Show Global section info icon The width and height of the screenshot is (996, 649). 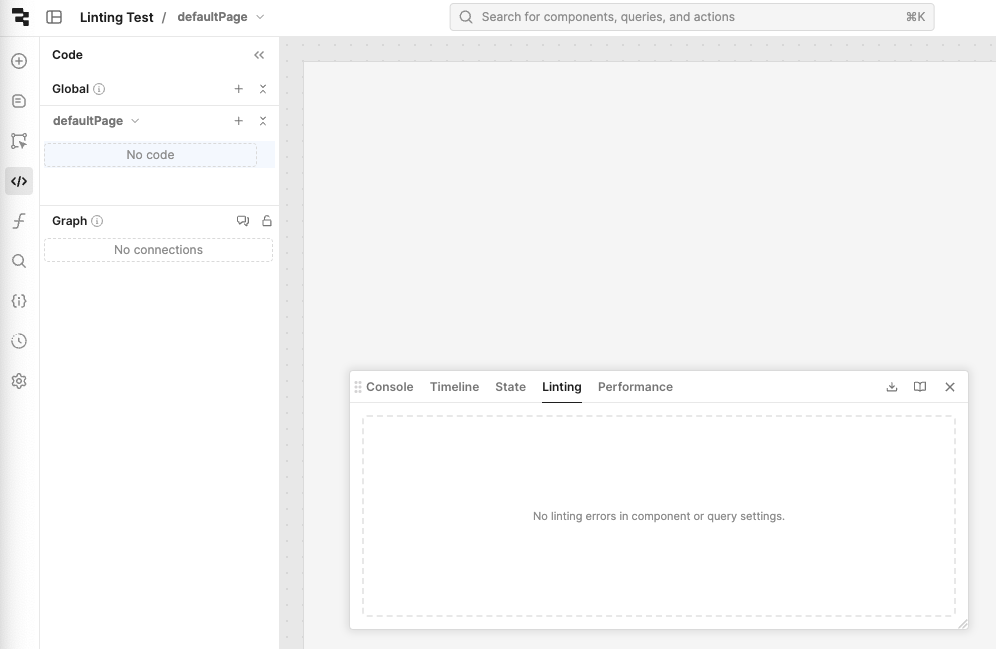(99, 89)
